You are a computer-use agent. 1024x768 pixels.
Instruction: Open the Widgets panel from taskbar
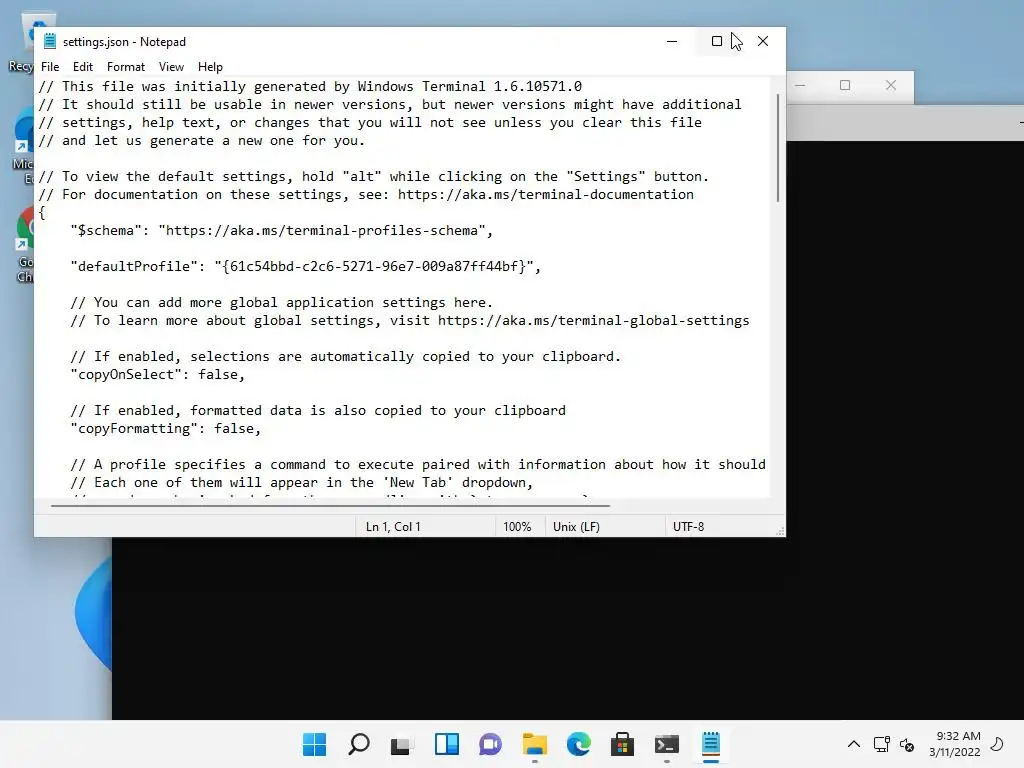click(x=447, y=744)
